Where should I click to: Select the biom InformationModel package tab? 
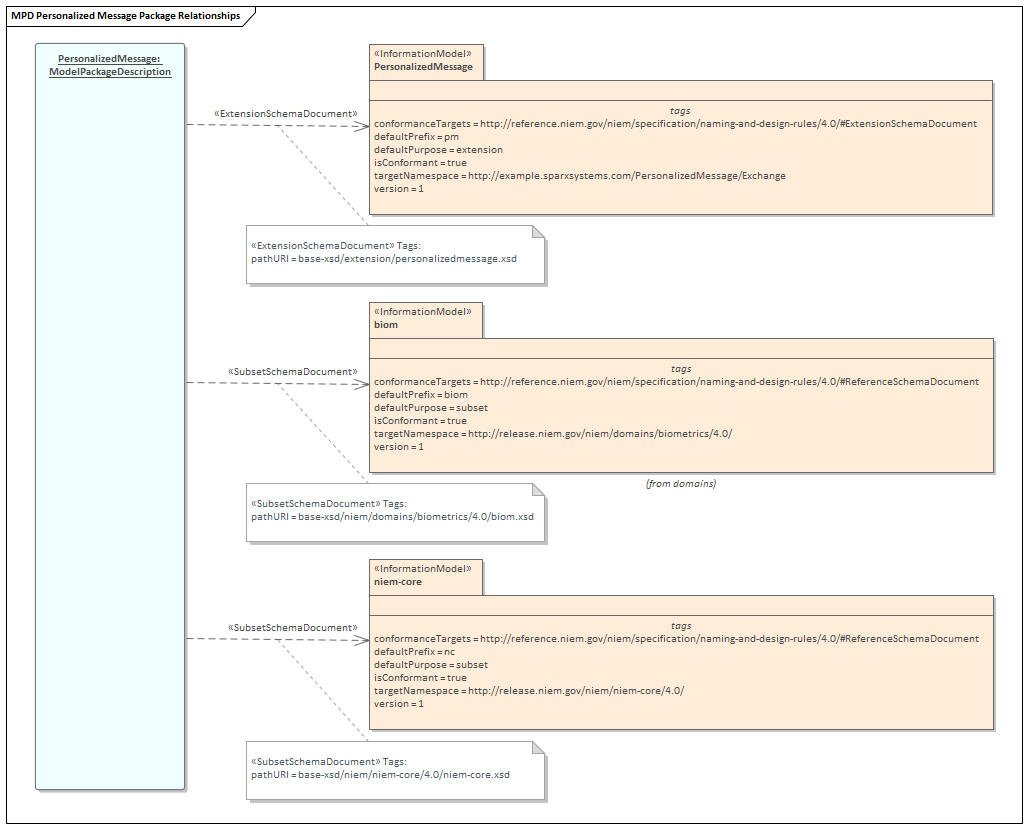coord(426,319)
